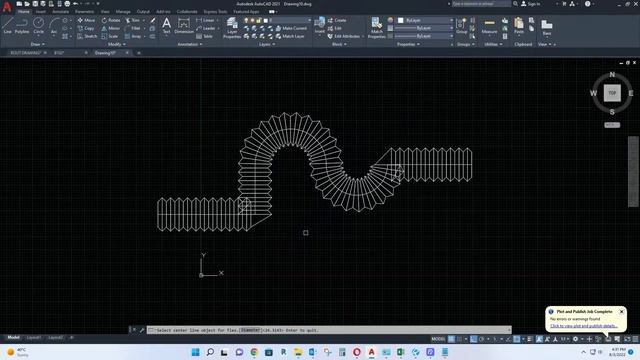Screen dimensions: 640x360
Task: Select the Dimension tool
Action: (184, 25)
